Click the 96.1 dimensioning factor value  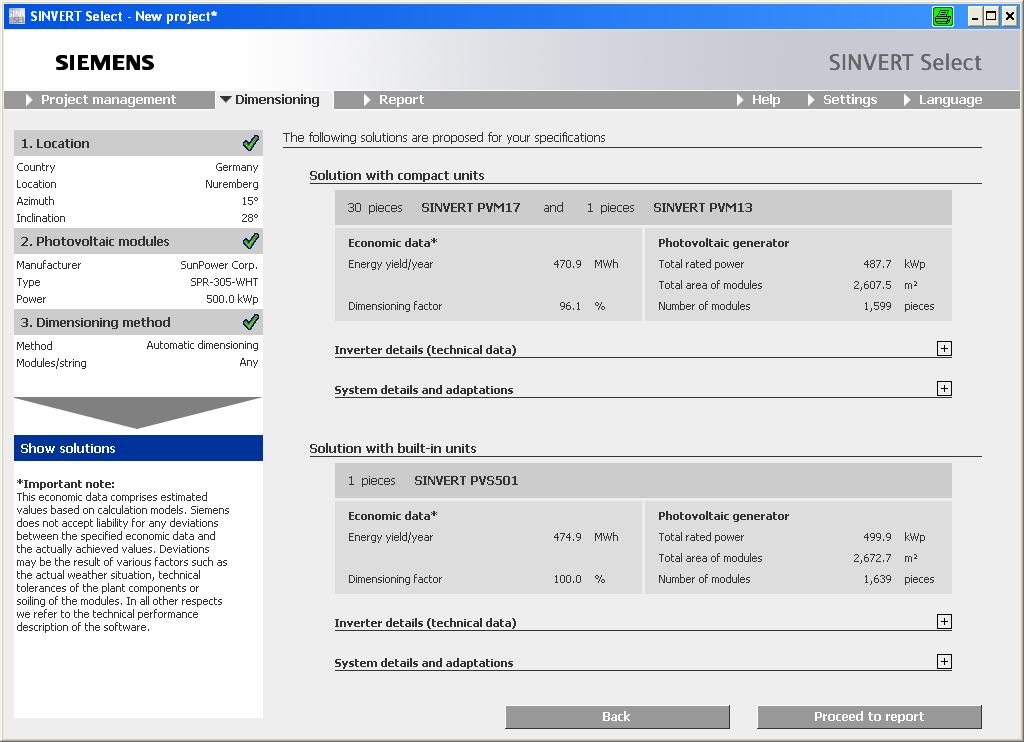570,306
